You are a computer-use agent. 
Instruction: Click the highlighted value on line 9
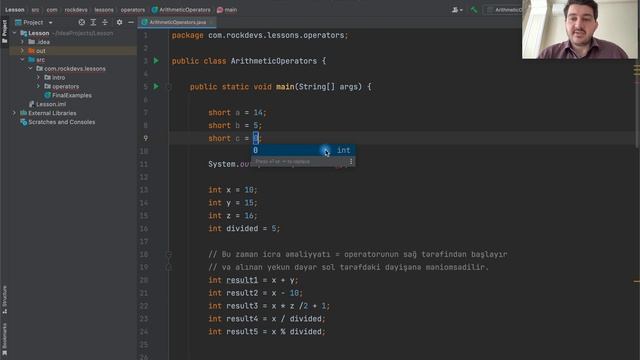coord(256,138)
